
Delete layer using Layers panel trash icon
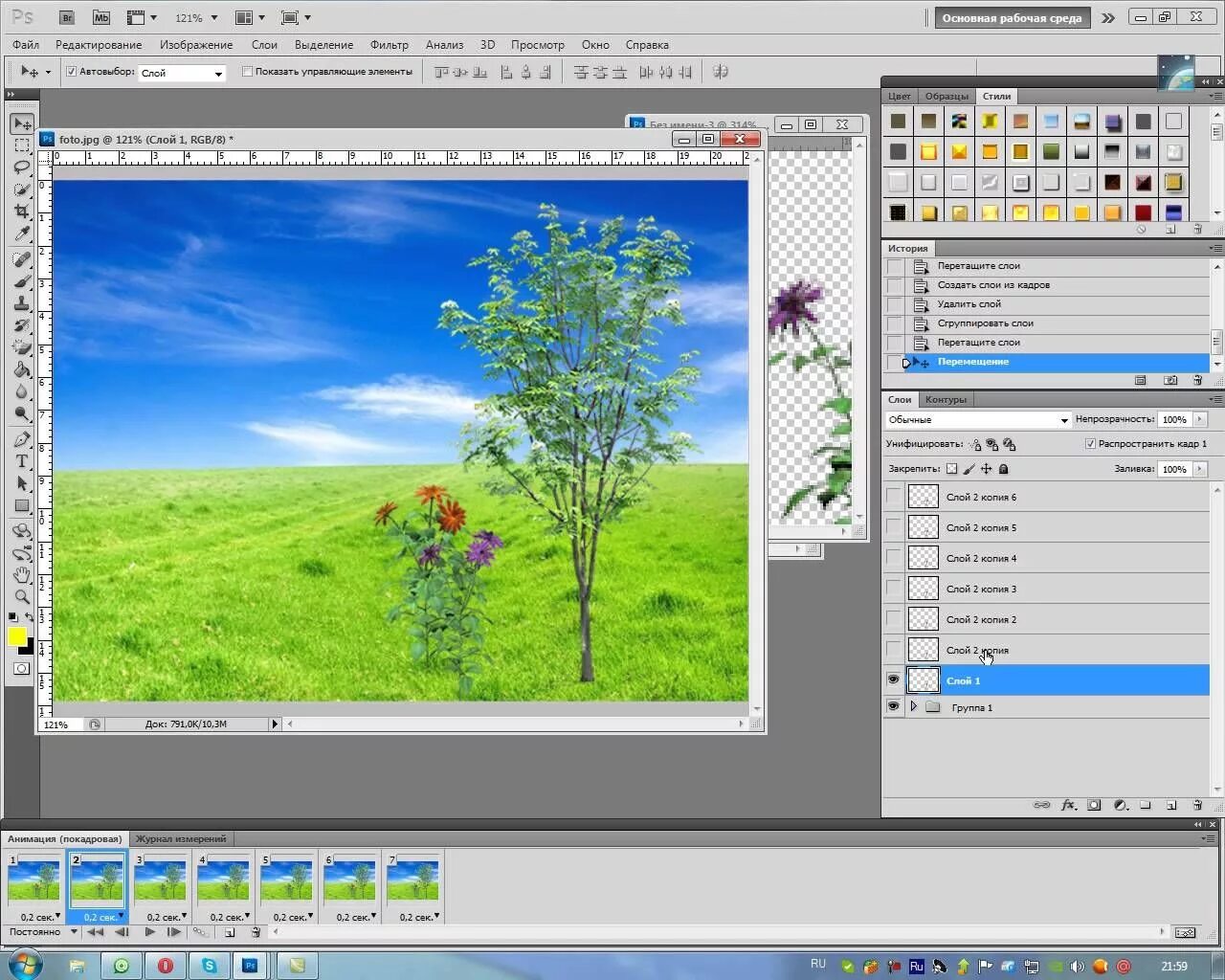click(1197, 805)
